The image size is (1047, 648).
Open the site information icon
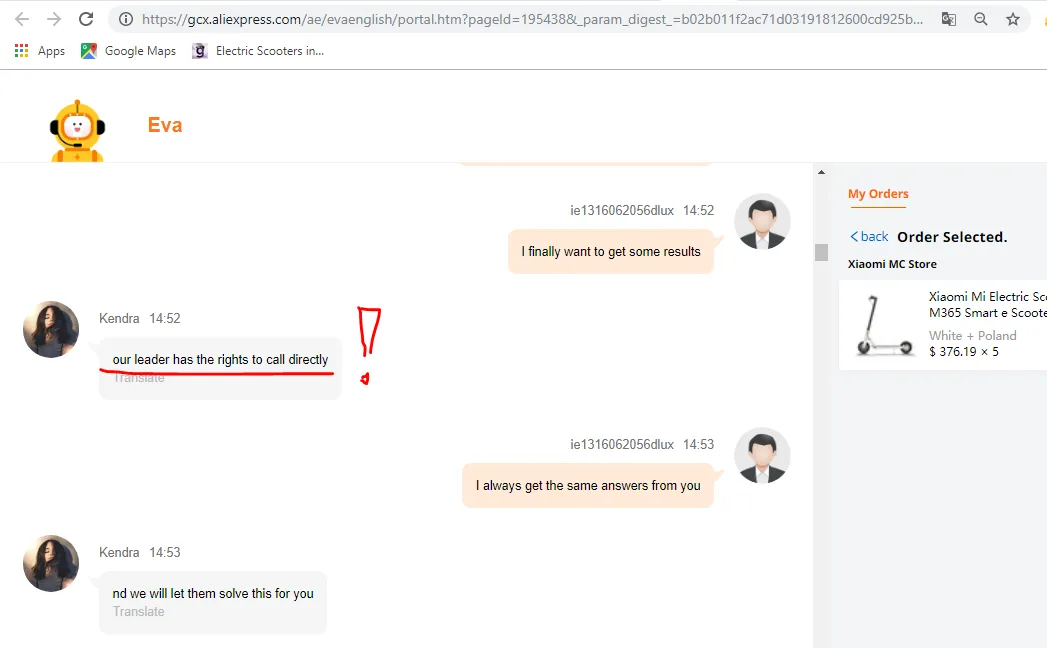pyautogui.click(x=125, y=19)
